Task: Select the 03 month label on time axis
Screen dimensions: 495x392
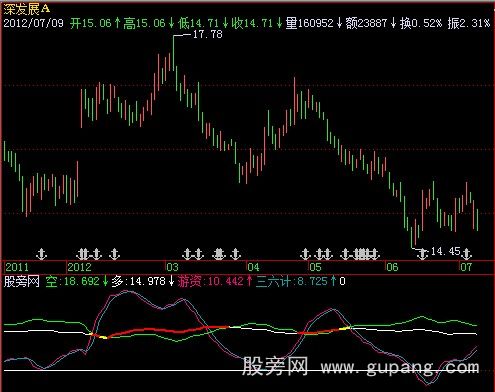Action: [172, 267]
